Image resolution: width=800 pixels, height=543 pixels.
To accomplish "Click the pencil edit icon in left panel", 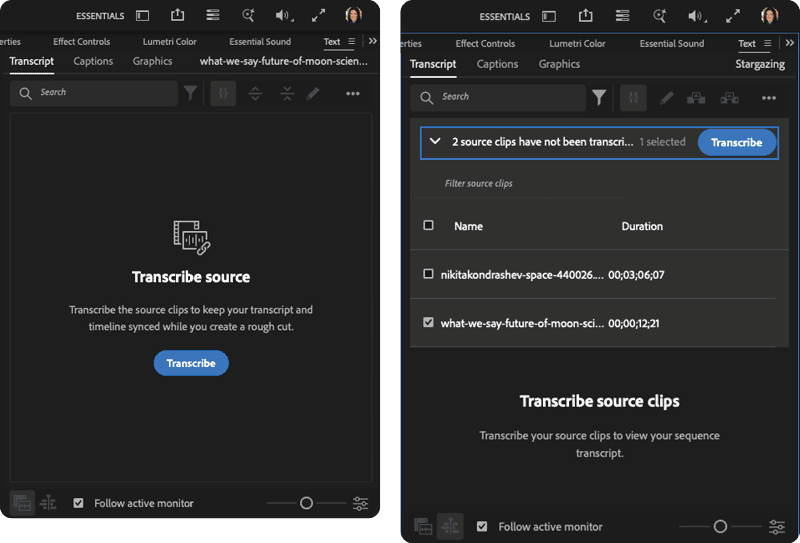I will (313, 93).
